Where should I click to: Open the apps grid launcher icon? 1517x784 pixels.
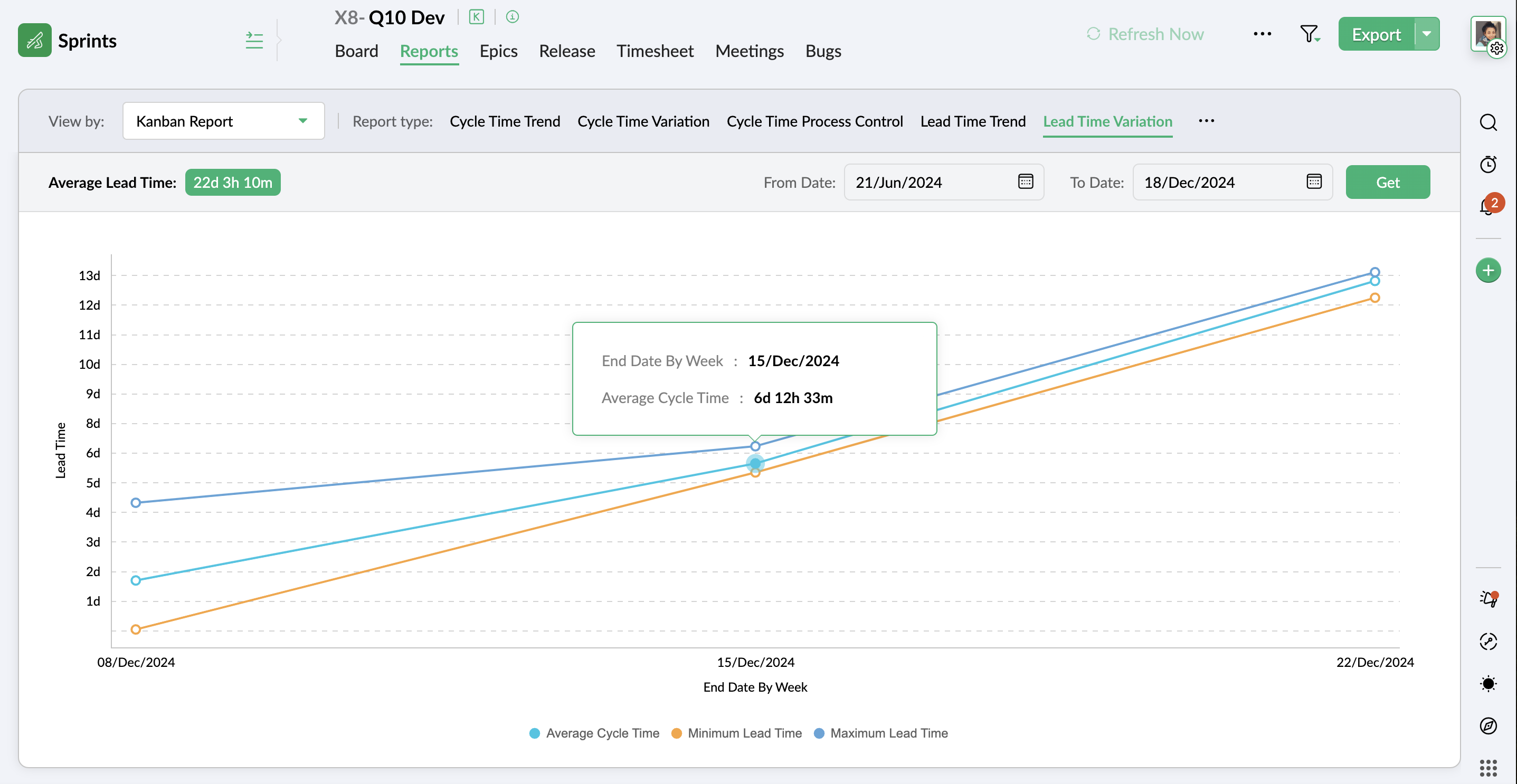point(1488,768)
